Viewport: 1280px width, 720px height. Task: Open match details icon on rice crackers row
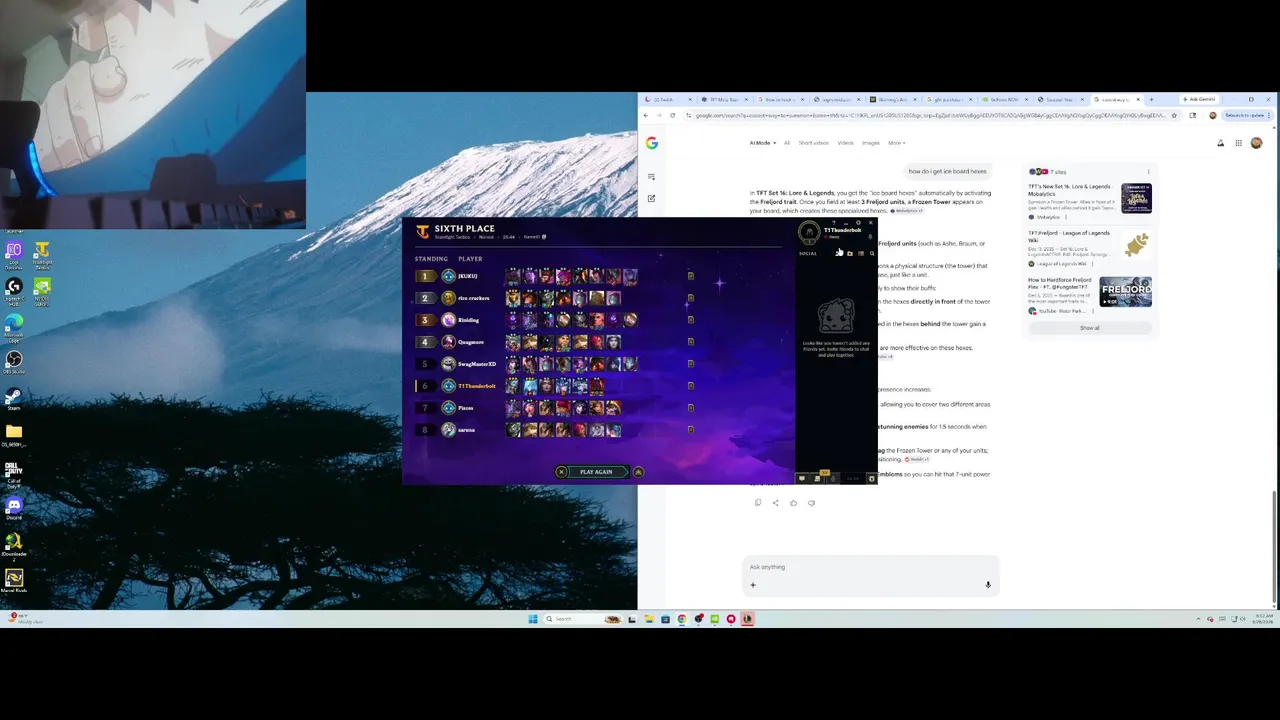click(x=690, y=298)
